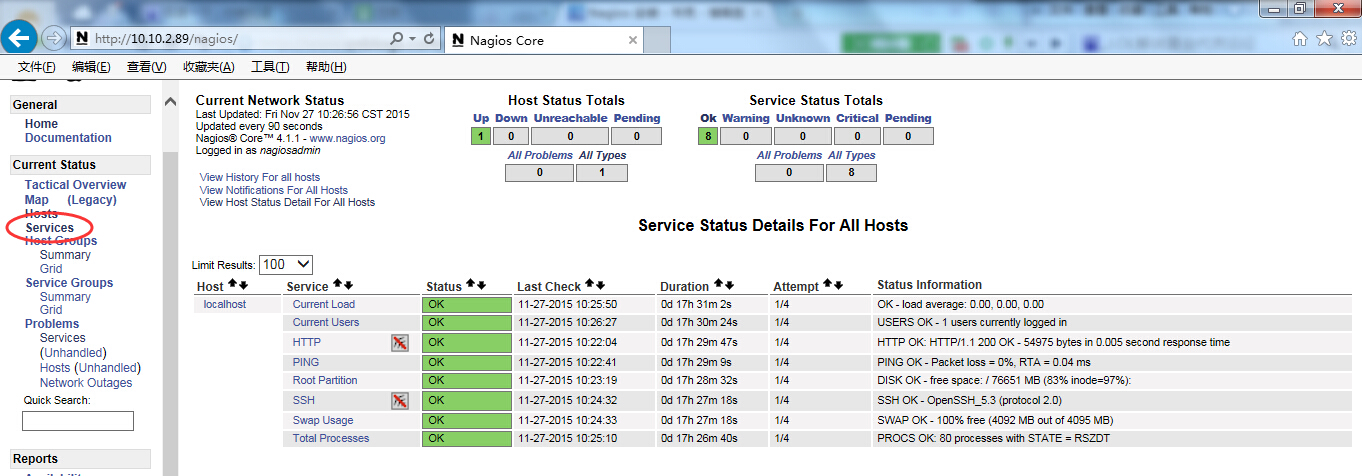Open the 收藏夹(A) menu
The width and height of the screenshot is (1362, 476).
tap(208, 67)
